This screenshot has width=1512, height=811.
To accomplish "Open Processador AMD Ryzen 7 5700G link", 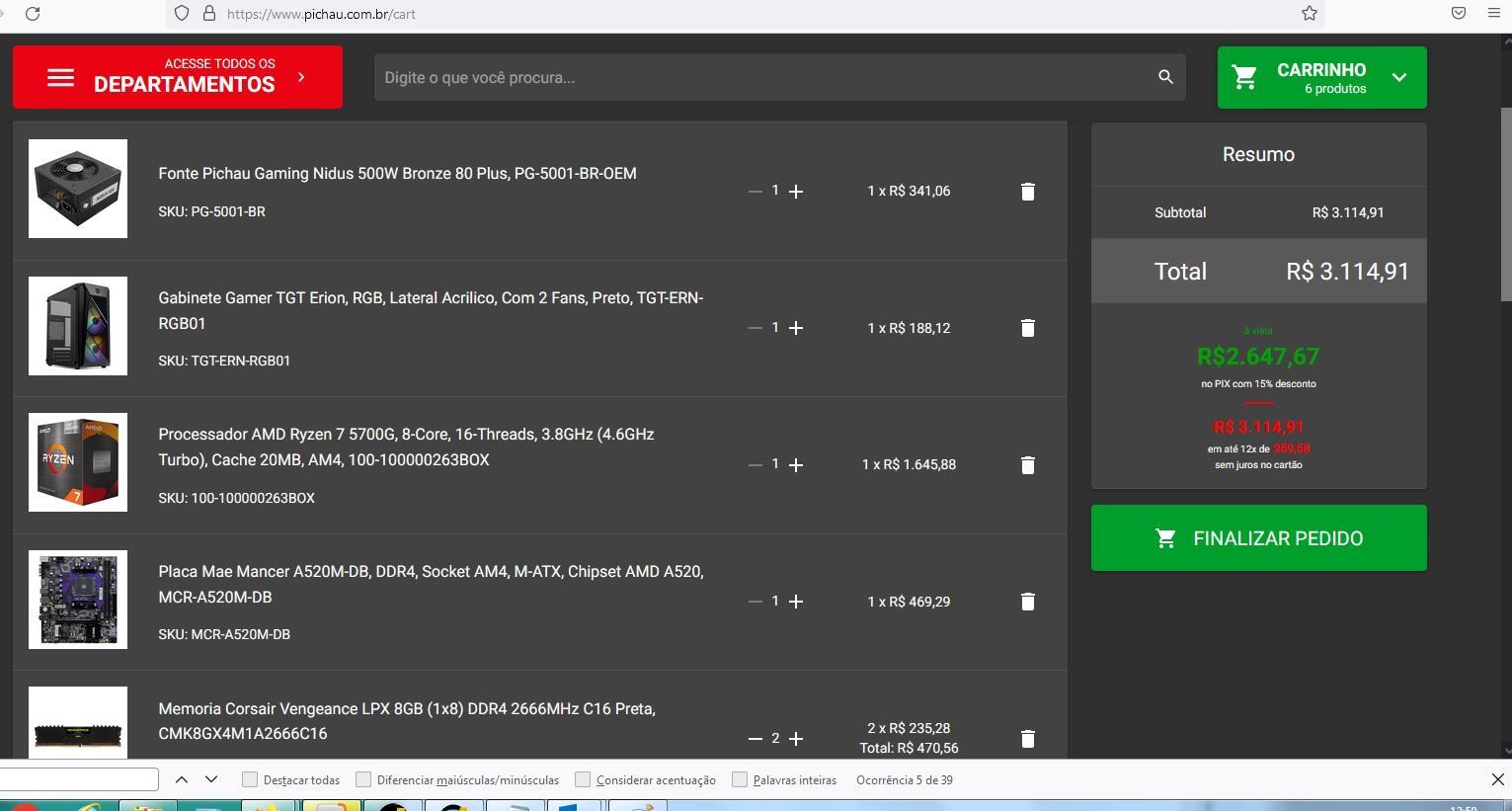I will [x=406, y=446].
